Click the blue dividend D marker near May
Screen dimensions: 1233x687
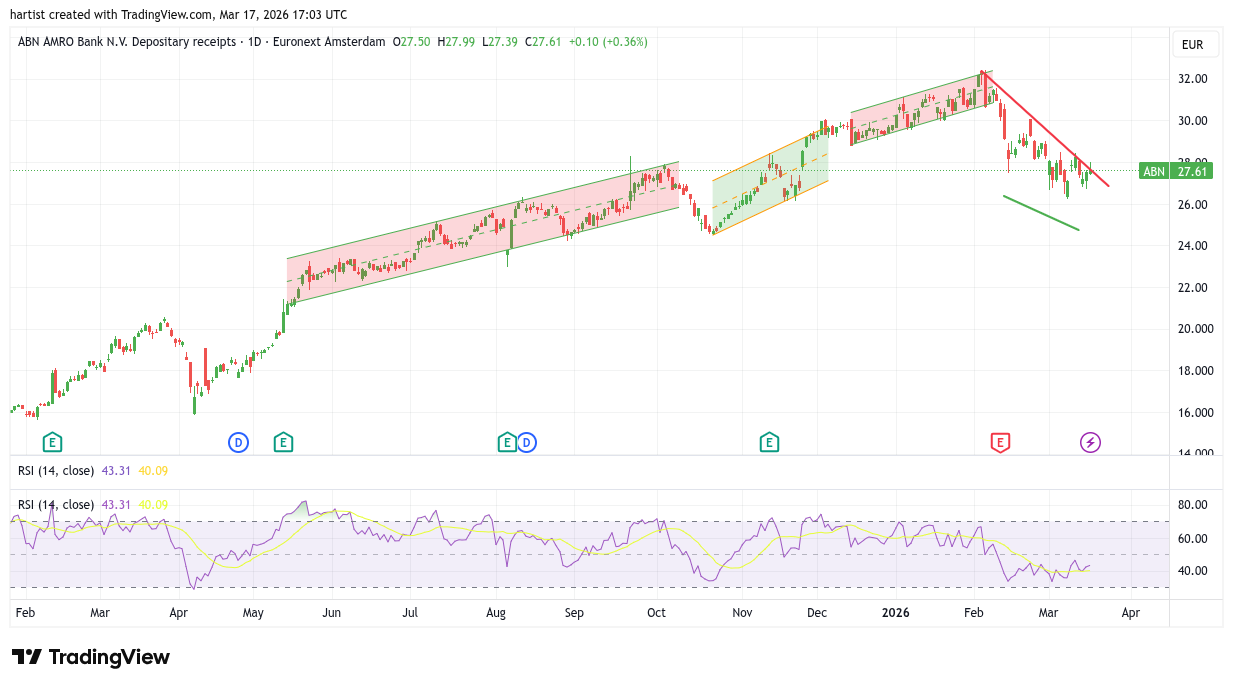click(x=238, y=442)
